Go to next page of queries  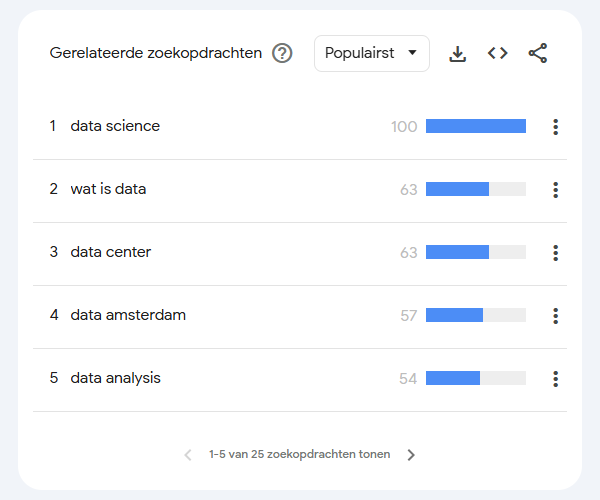pyautogui.click(x=411, y=455)
